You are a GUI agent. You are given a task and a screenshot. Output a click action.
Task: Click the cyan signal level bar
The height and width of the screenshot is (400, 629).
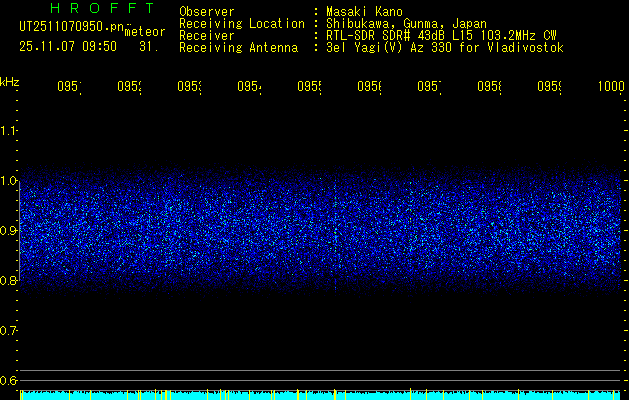(x=320, y=396)
